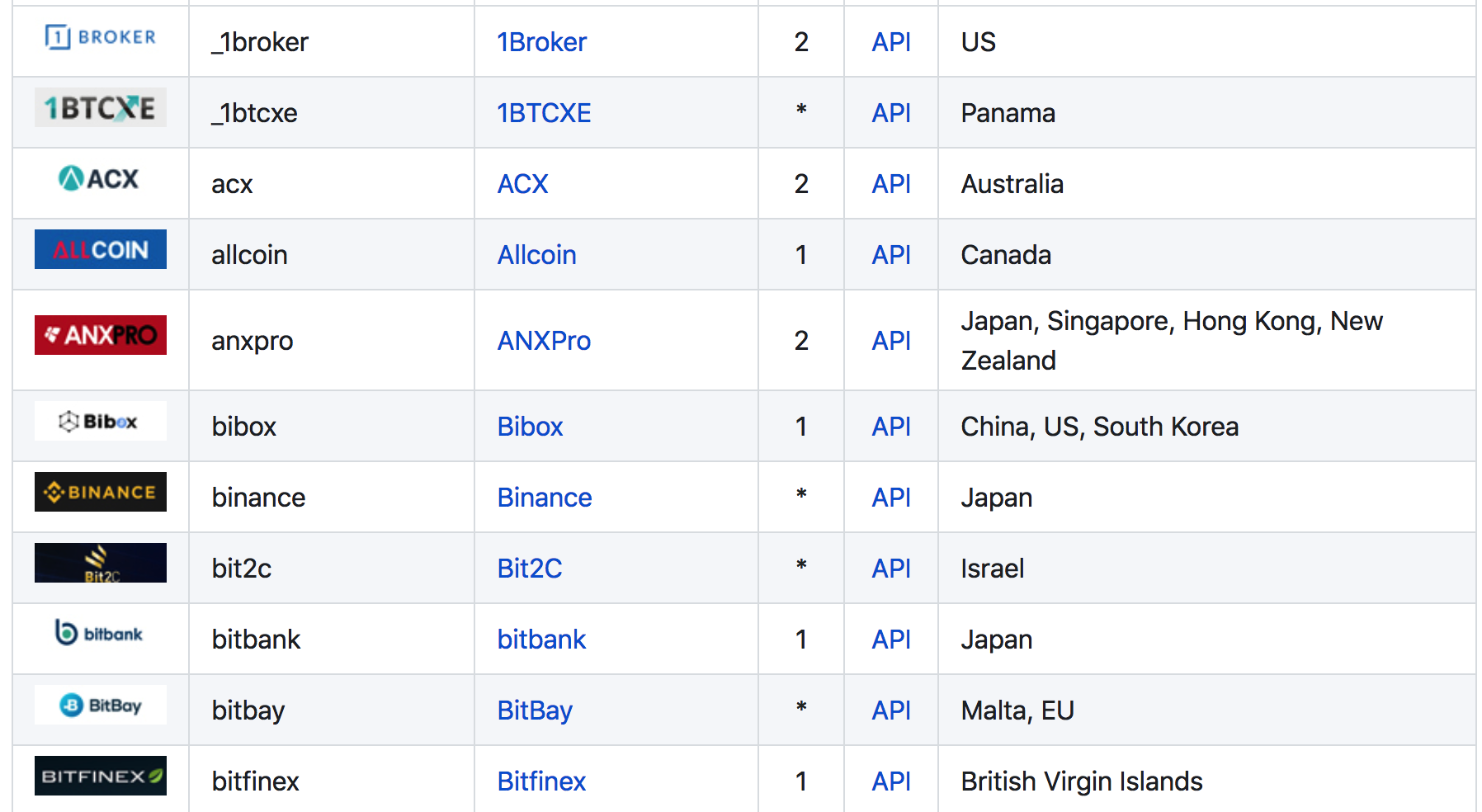Click the Bibox logo icon
Screen dimensions: 1482x812
click(101, 421)
